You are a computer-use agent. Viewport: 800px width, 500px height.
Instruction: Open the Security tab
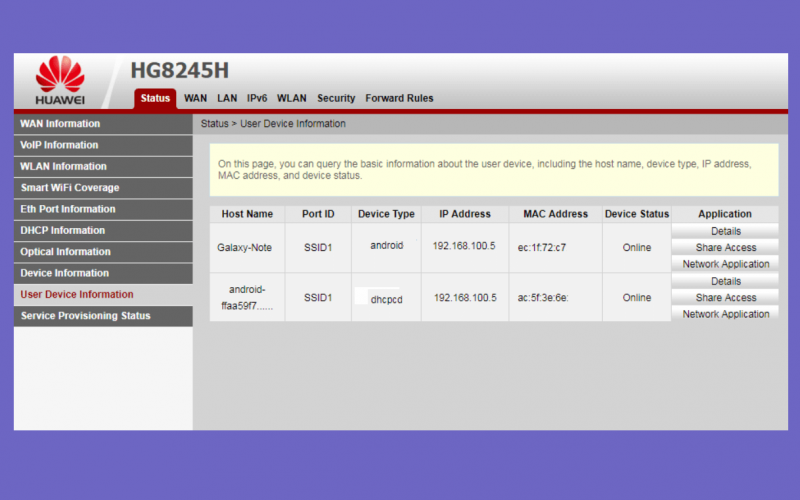(x=336, y=98)
